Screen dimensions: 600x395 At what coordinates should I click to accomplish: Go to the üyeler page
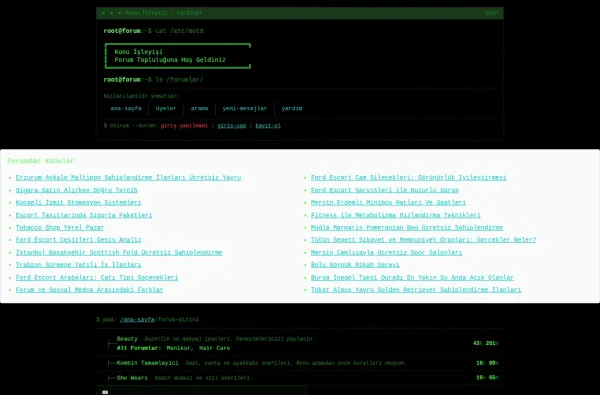[x=166, y=108]
